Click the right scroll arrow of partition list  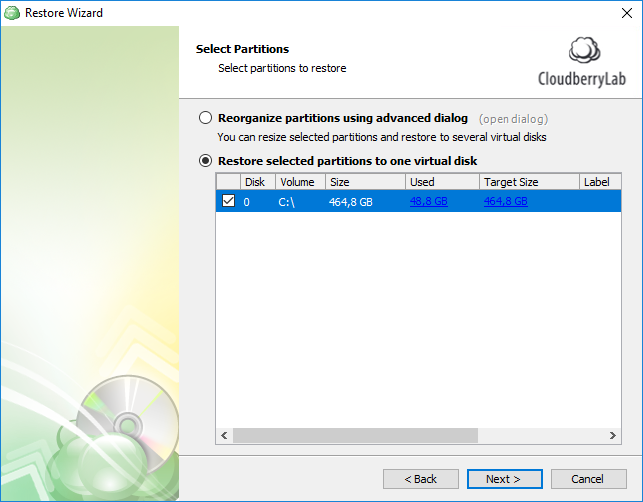(613, 436)
